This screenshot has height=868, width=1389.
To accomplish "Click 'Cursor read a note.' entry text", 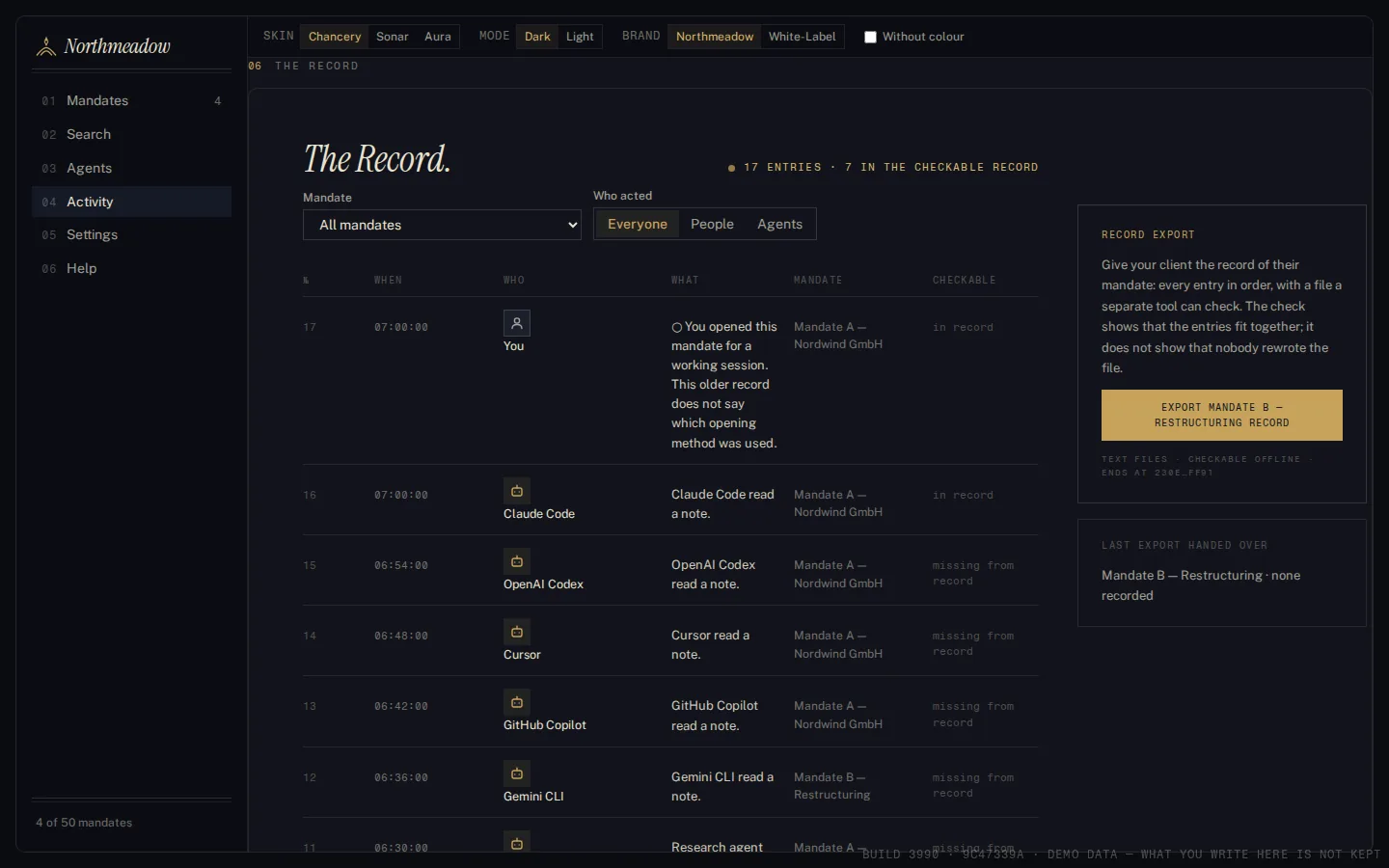I will [x=710, y=645].
